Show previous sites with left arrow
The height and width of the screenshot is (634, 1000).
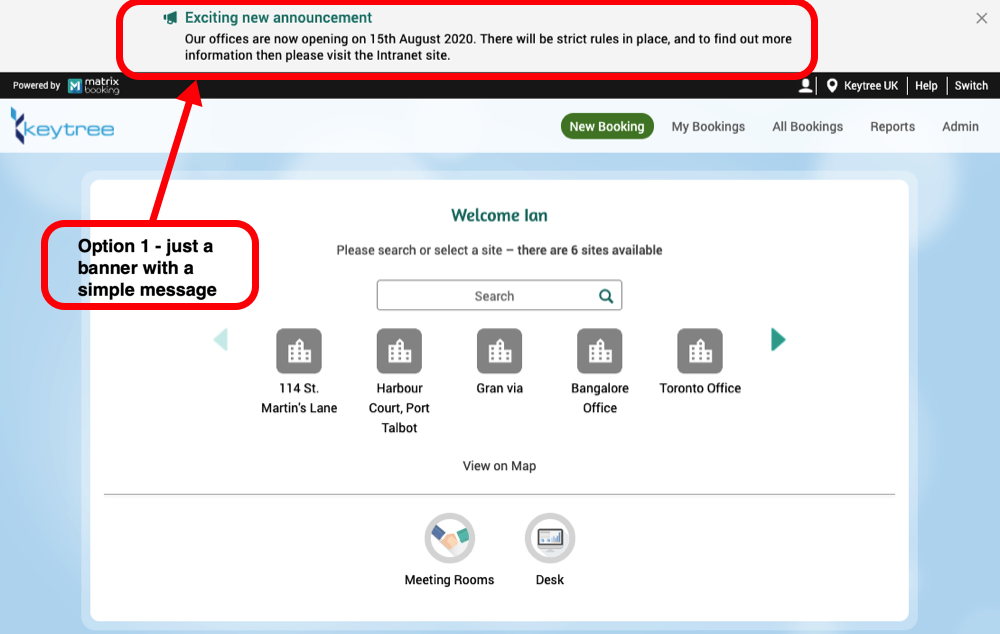221,340
